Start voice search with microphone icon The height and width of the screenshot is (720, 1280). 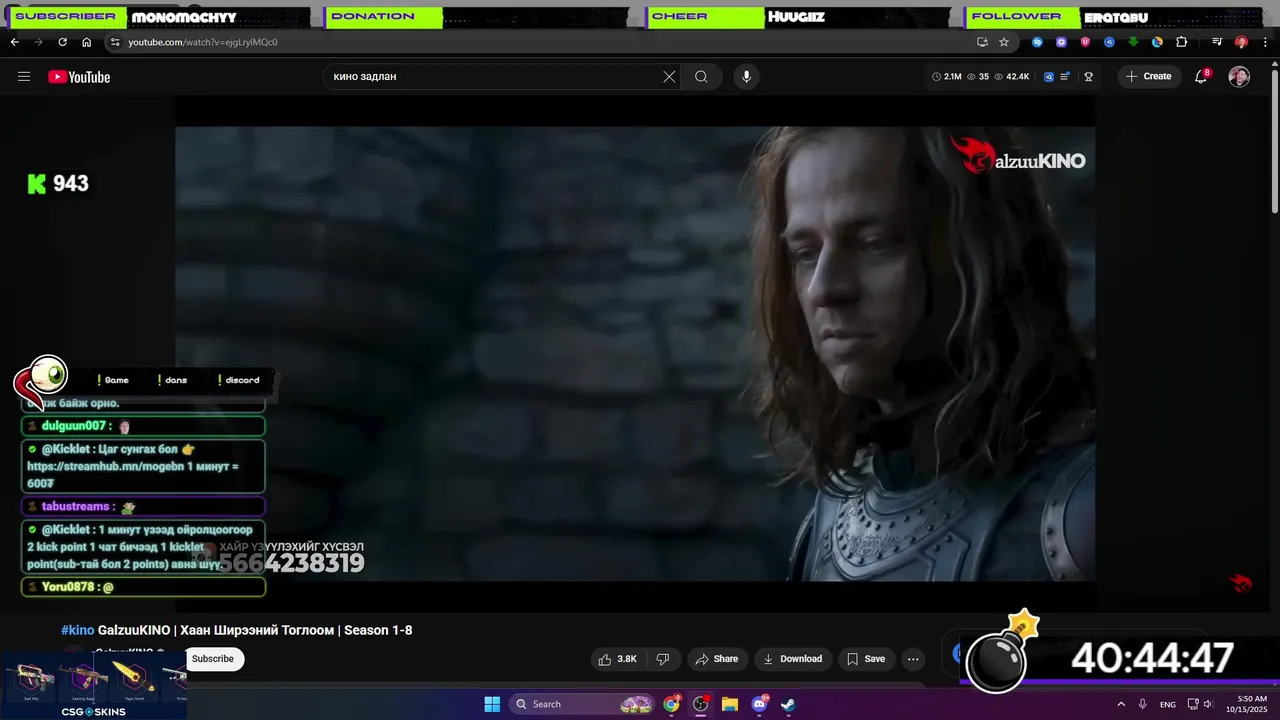[x=746, y=77]
